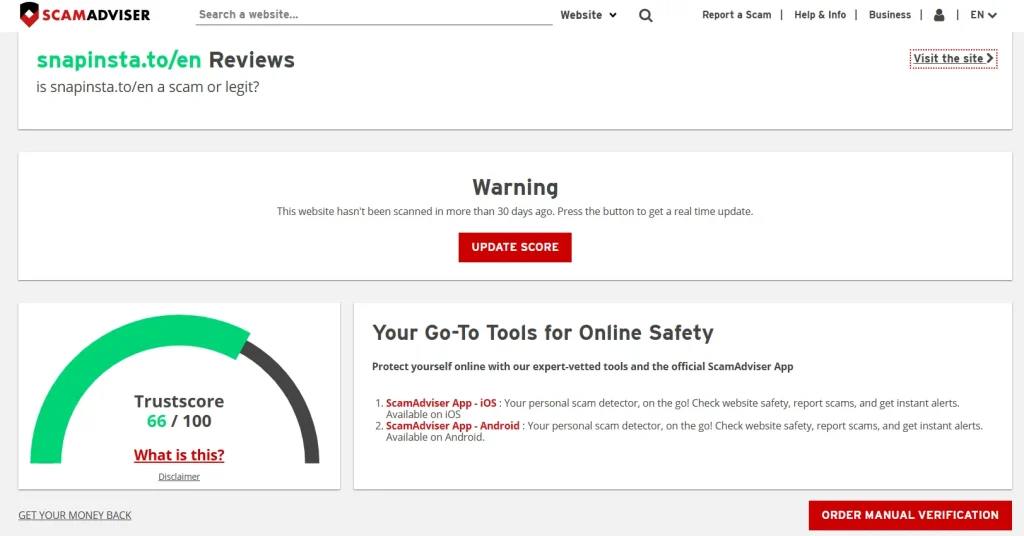Open the Help & Info menu
1024x536 pixels.
click(820, 15)
